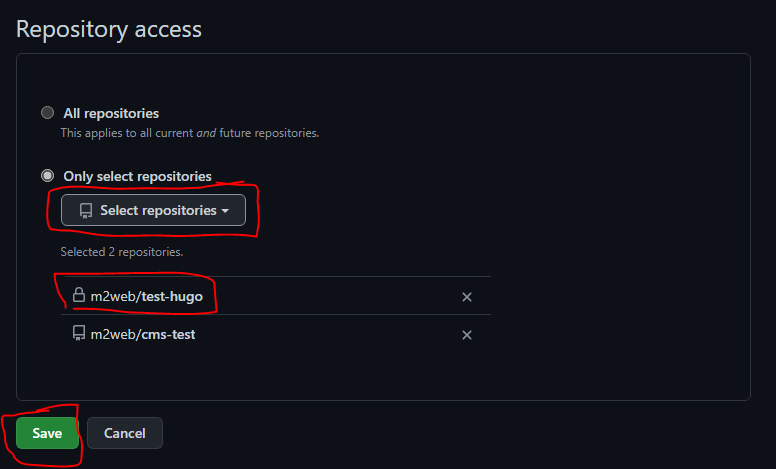Open the Select repositories dropdown

pos(153,210)
